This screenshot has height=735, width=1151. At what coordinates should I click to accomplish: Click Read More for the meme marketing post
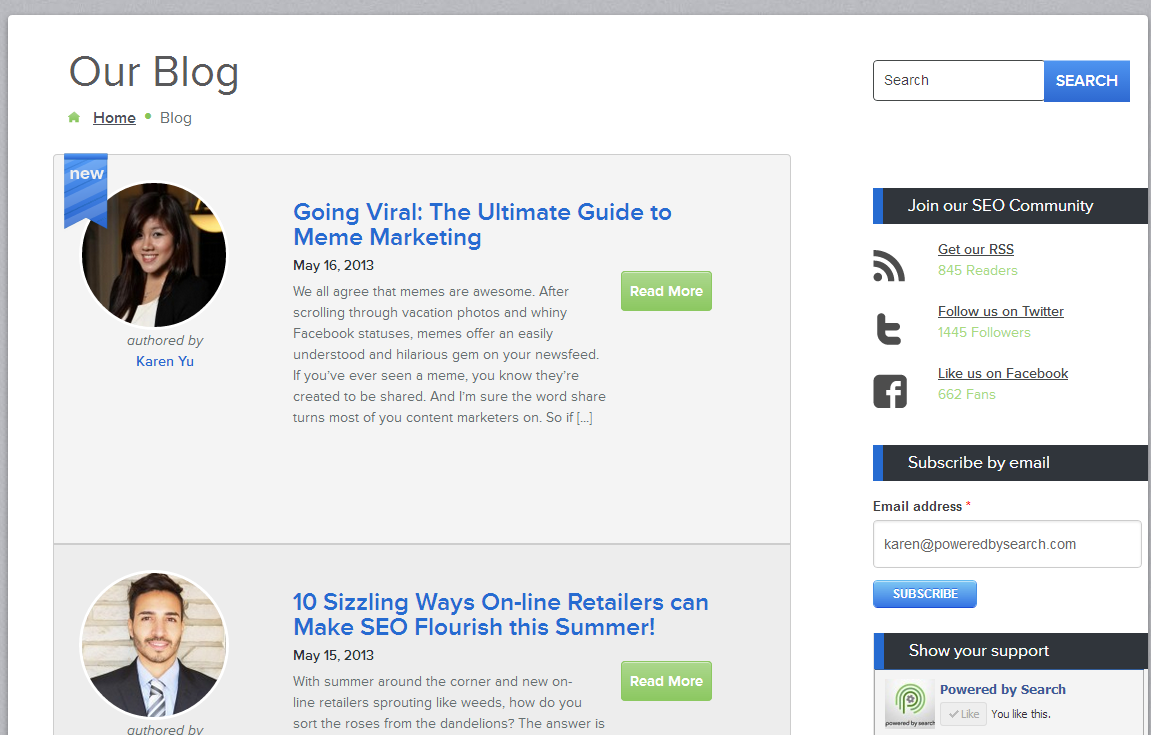pyautogui.click(x=666, y=291)
